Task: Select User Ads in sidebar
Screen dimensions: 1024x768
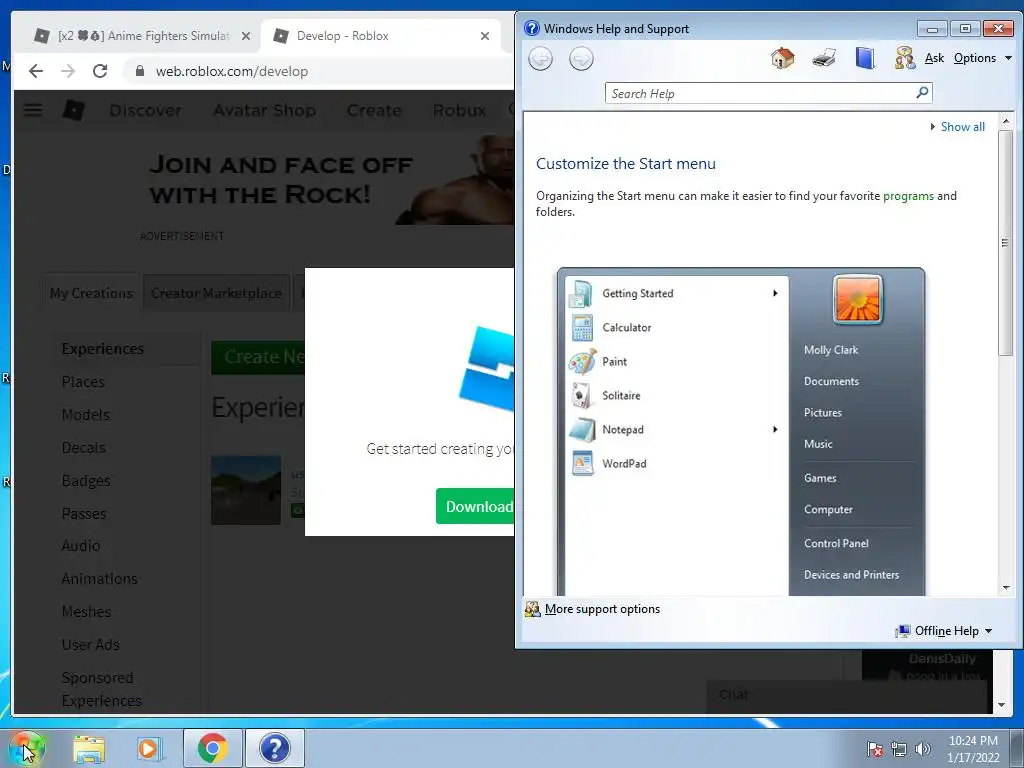Action: coord(91,645)
